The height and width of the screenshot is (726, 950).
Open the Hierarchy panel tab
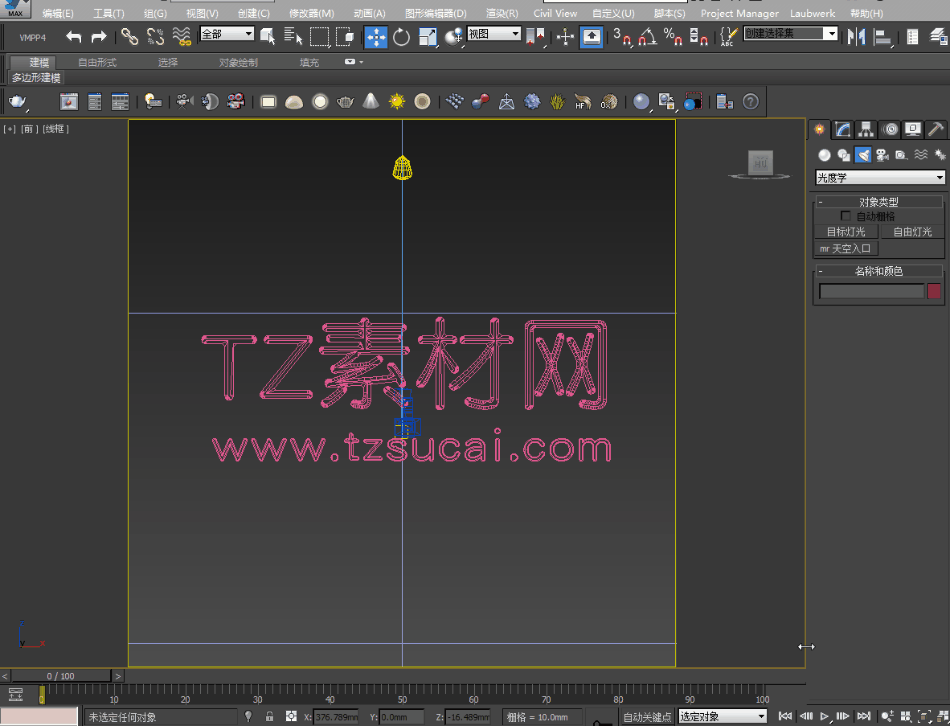coord(866,129)
